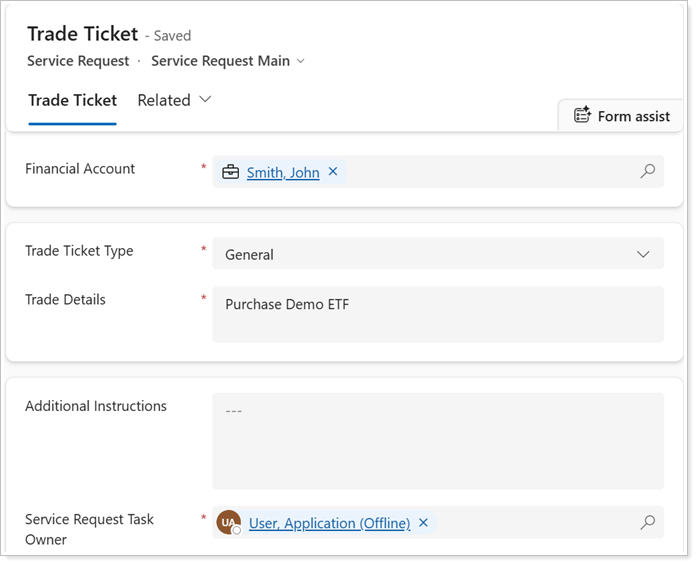Open the User, Application (Offline) link
Screen dimensions: 697x565
tap(329, 523)
